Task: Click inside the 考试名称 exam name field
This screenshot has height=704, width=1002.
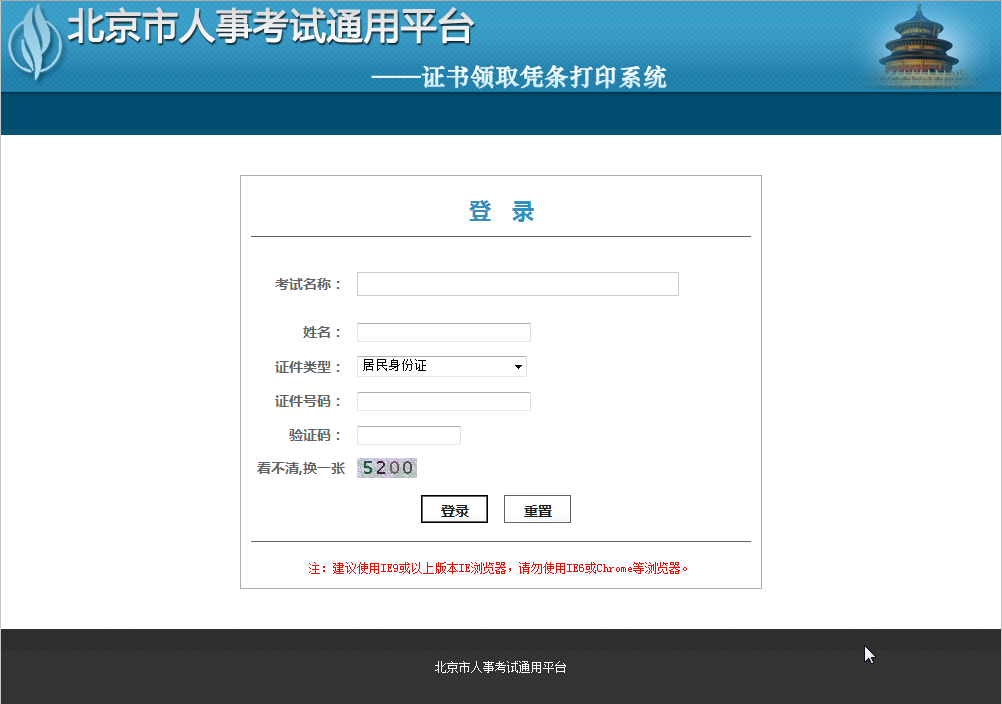Action: (x=517, y=284)
